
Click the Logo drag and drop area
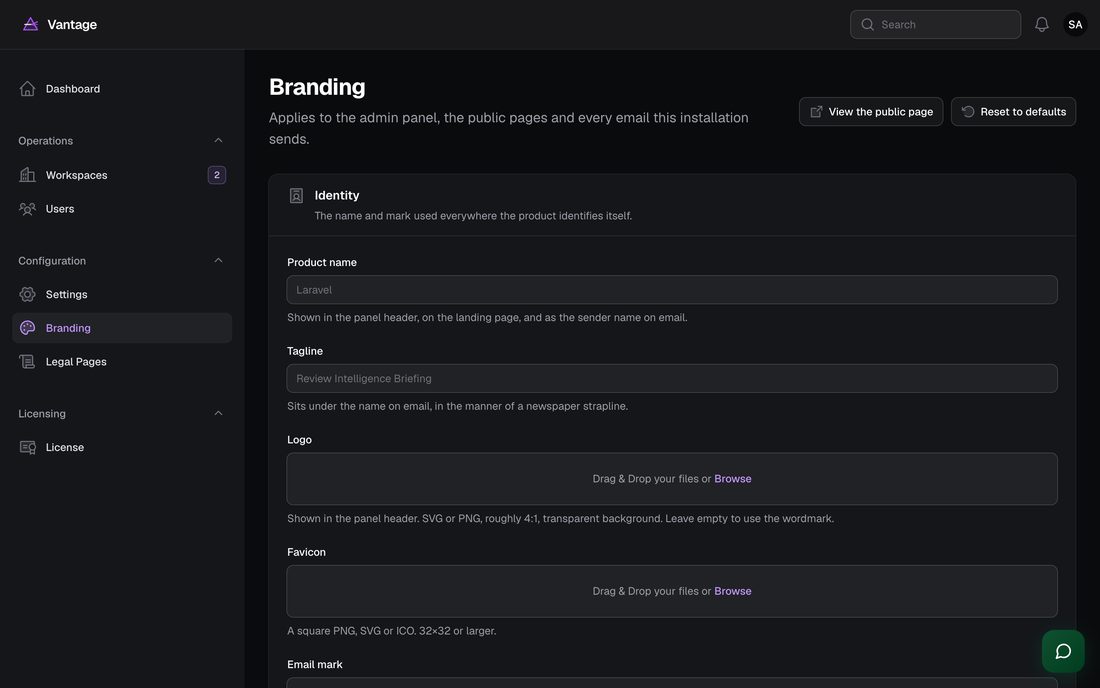click(x=672, y=479)
